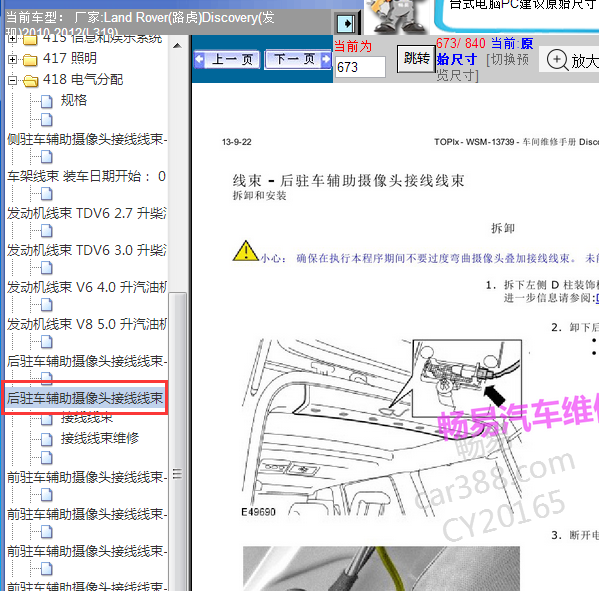Image resolution: width=599 pixels, height=591 pixels.
Task: Open first 后驻车辅助摄像头接线线束 entry above highlighted one
Action: pyautogui.click(x=87, y=361)
